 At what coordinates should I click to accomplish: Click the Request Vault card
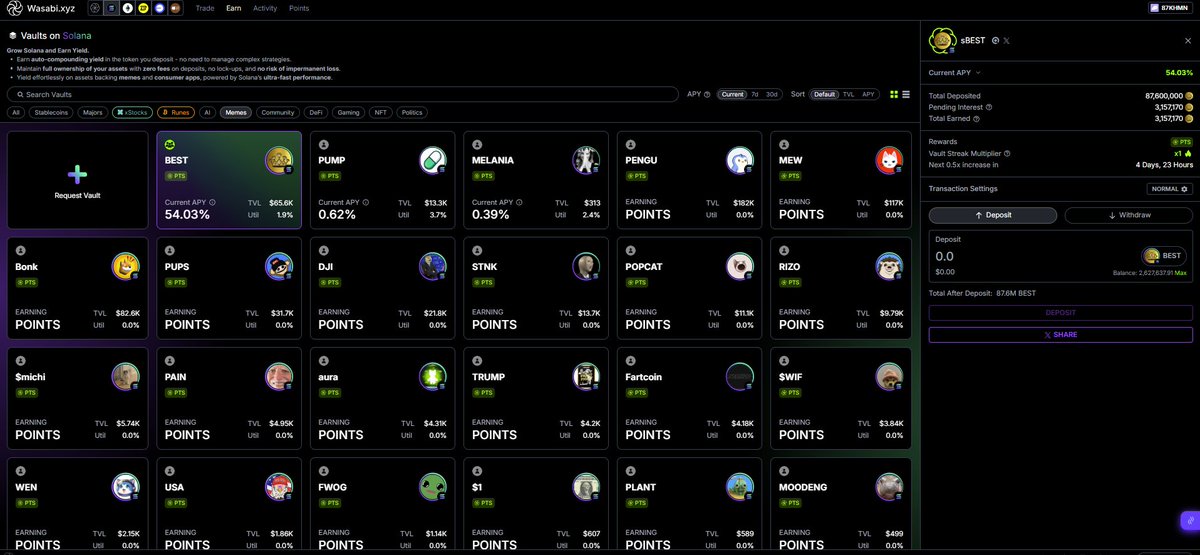click(77, 180)
